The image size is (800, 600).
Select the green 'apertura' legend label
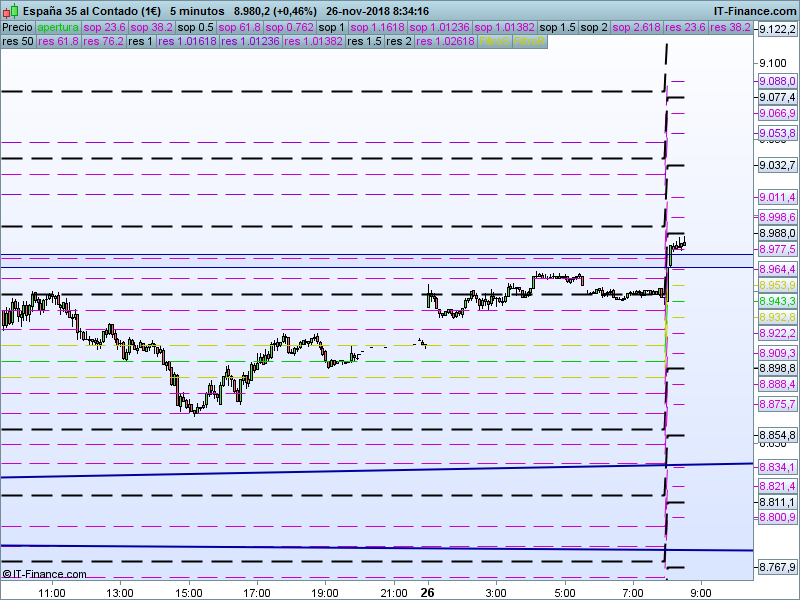click(58, 28)
